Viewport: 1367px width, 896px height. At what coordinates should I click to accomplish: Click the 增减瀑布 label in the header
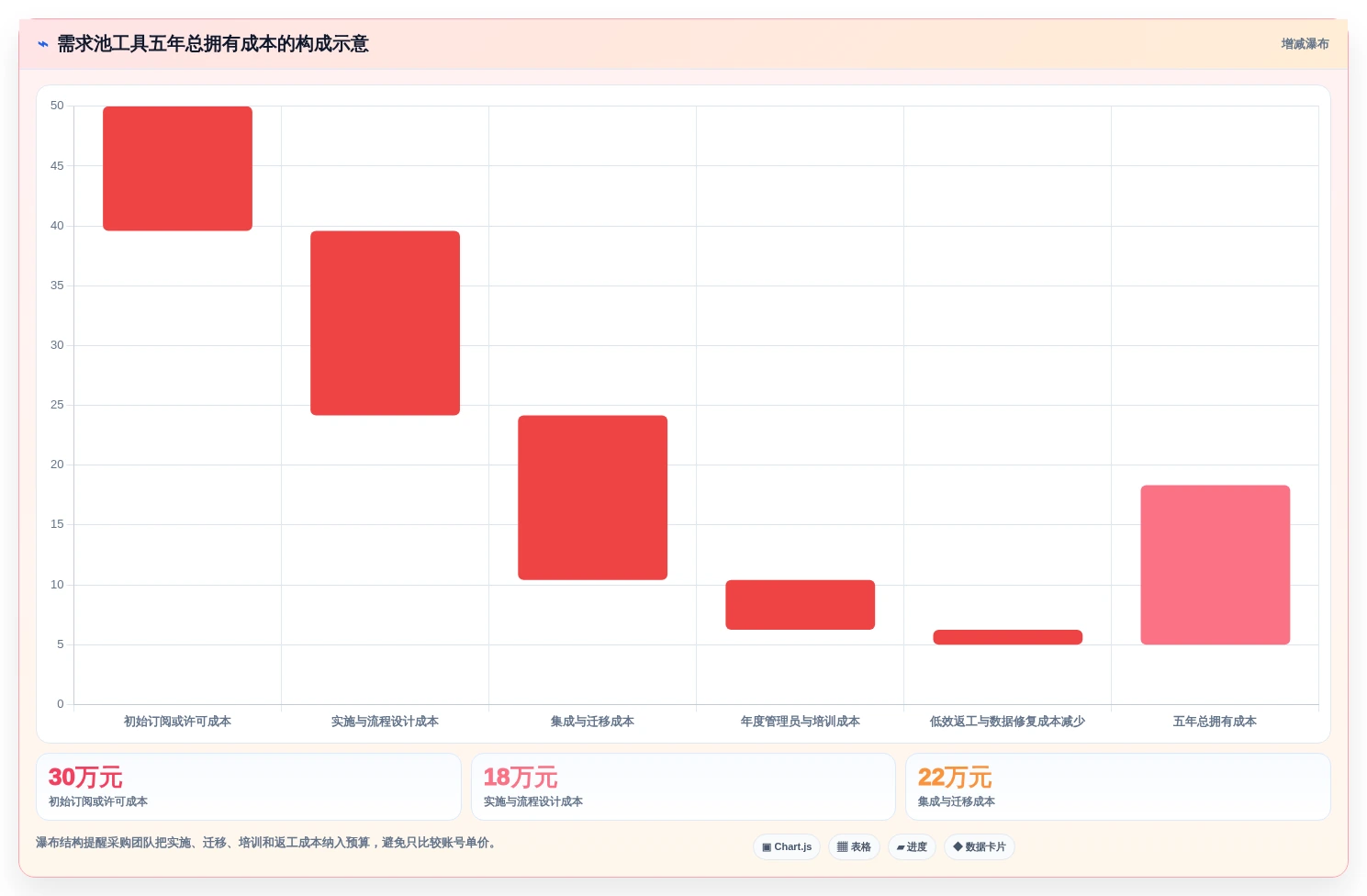pos(1305,44)
